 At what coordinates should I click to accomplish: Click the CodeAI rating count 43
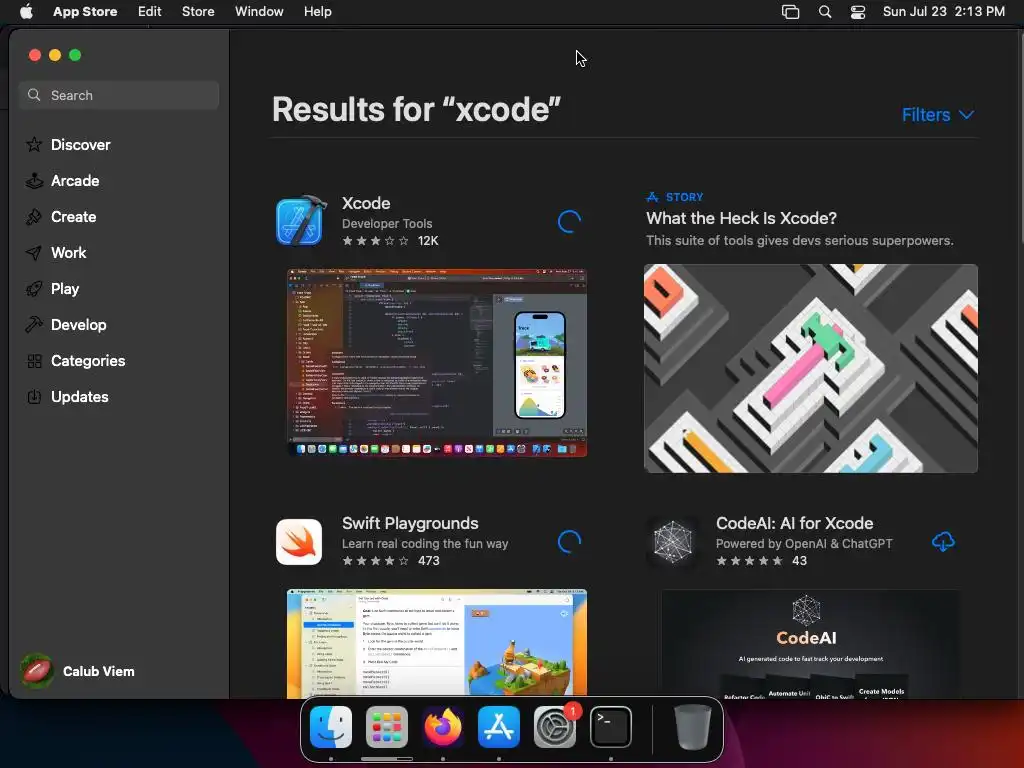(x=799, y=560)
